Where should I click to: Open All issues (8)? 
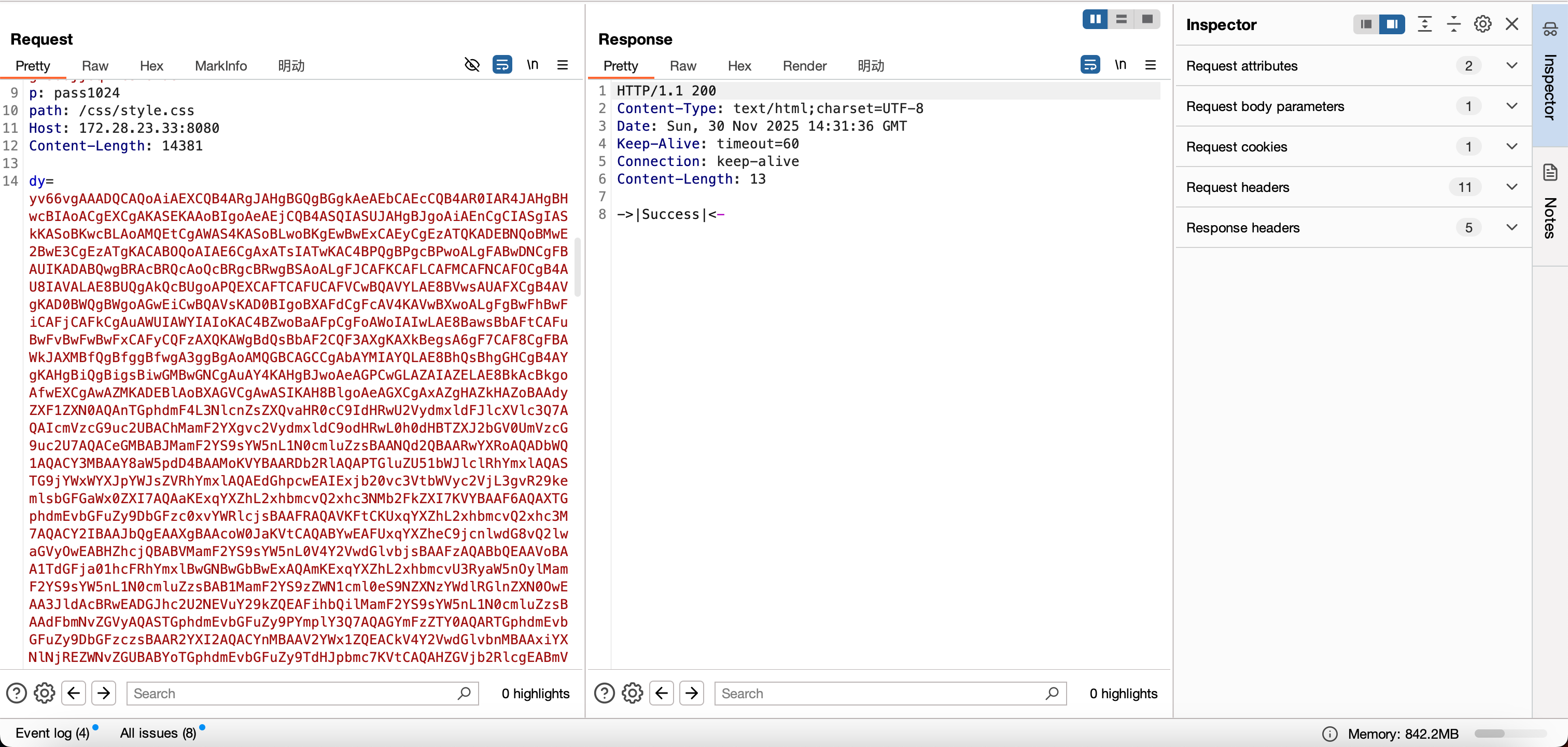point(158,733)
